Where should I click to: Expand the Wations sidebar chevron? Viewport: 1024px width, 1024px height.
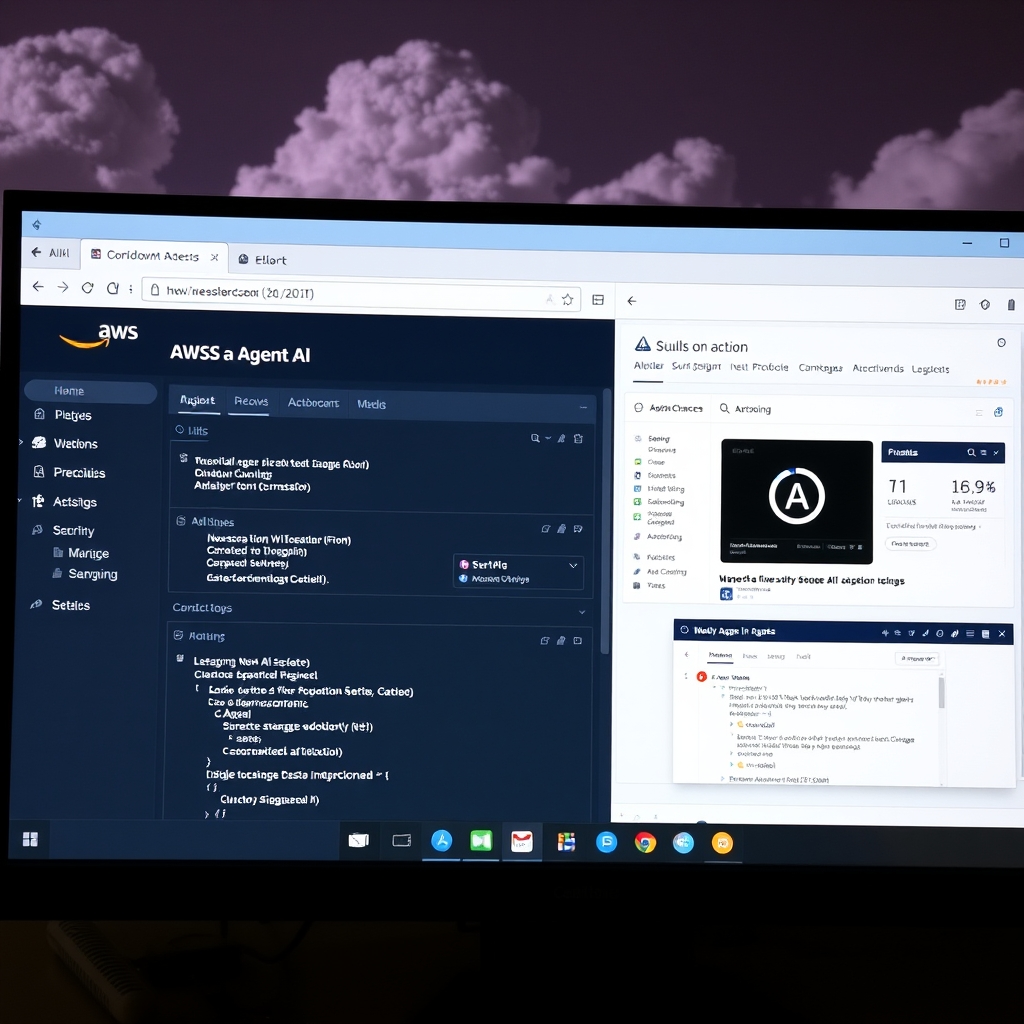pyautogui.click(x=21, y=442)
